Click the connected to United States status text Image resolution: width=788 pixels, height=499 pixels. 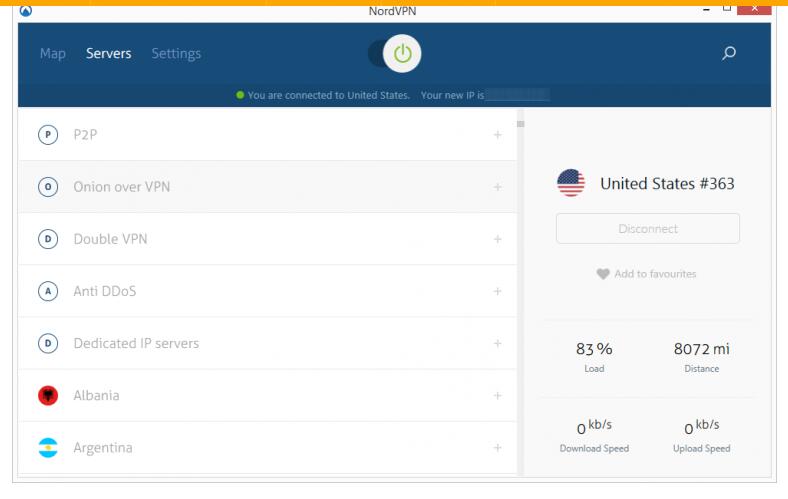pos(329,95)
